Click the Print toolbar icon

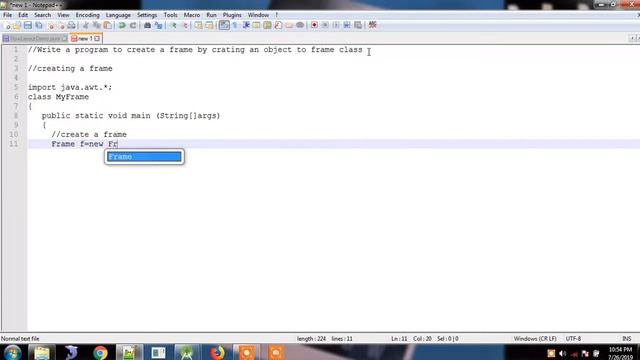(72, 25)
